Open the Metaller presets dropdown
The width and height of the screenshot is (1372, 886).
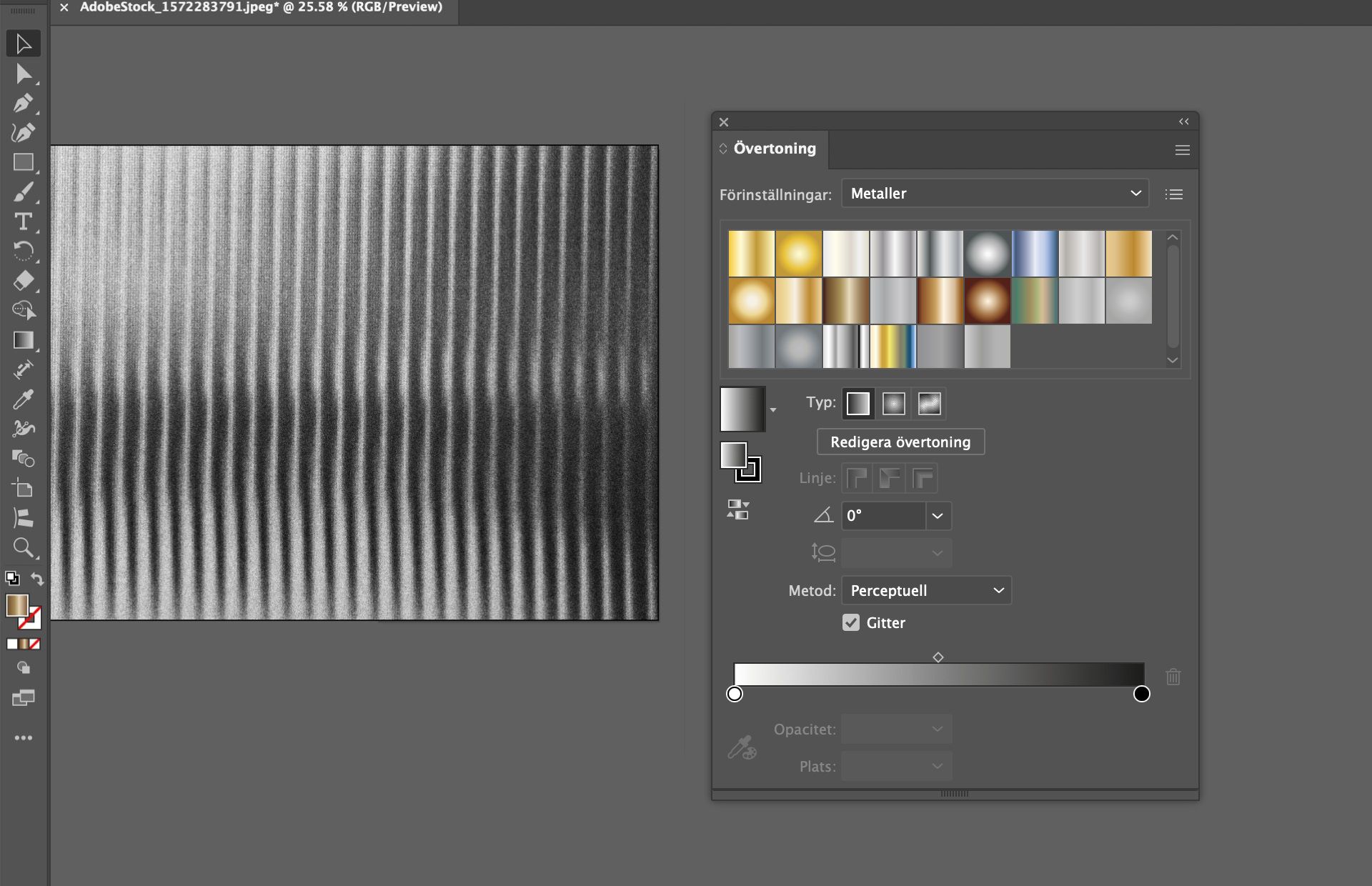995,193
